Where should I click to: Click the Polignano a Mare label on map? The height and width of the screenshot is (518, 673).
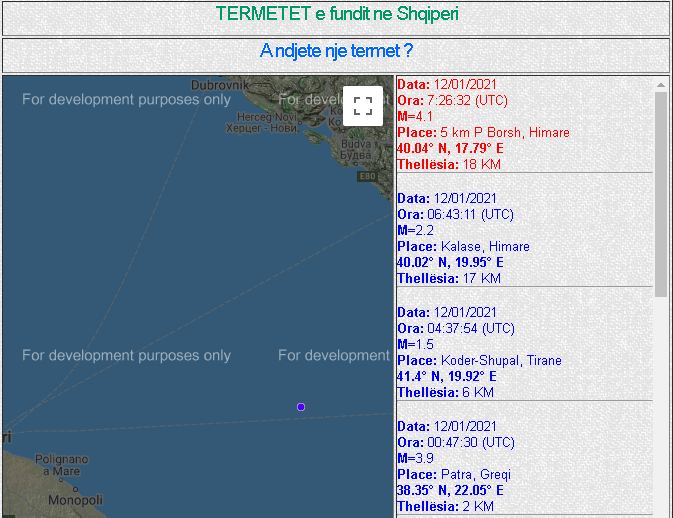click(61, 465)
